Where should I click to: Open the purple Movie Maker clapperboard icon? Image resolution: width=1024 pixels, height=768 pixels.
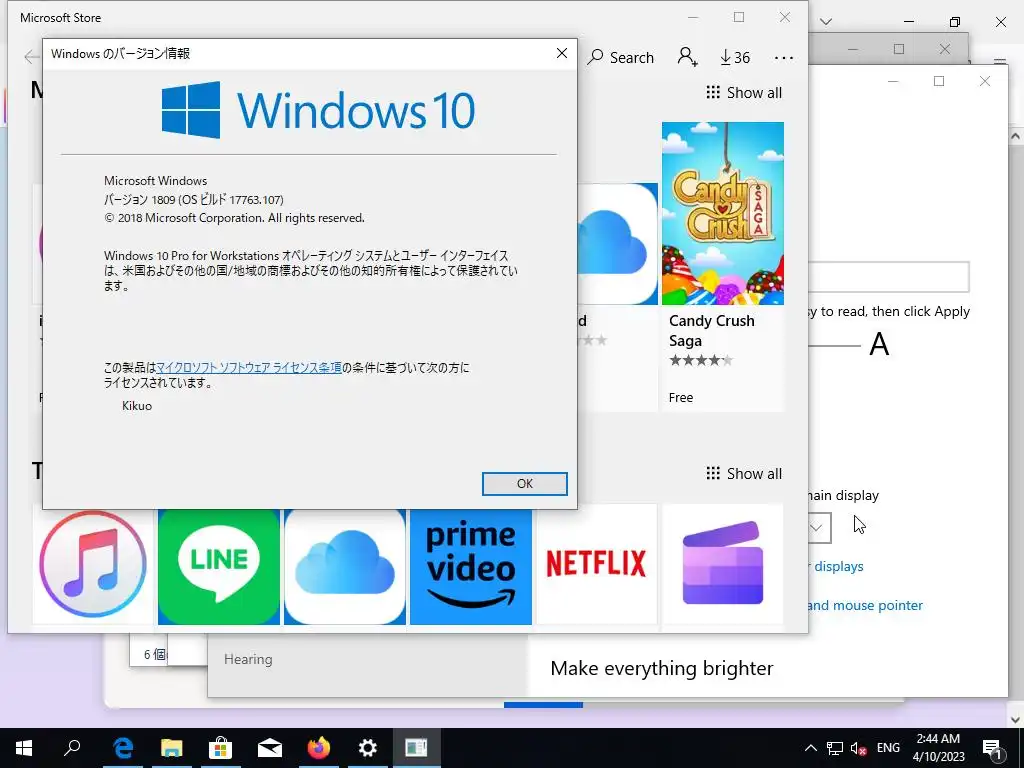click(722, 564)
